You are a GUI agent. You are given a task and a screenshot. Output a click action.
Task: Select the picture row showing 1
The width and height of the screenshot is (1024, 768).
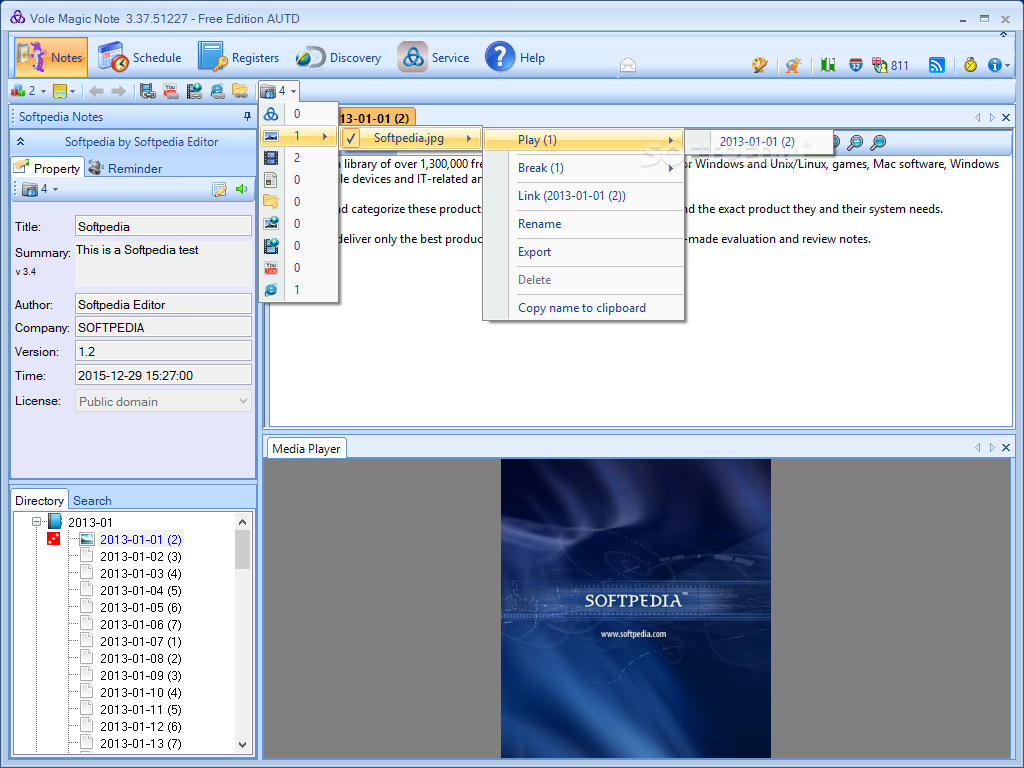pos(298,136)
